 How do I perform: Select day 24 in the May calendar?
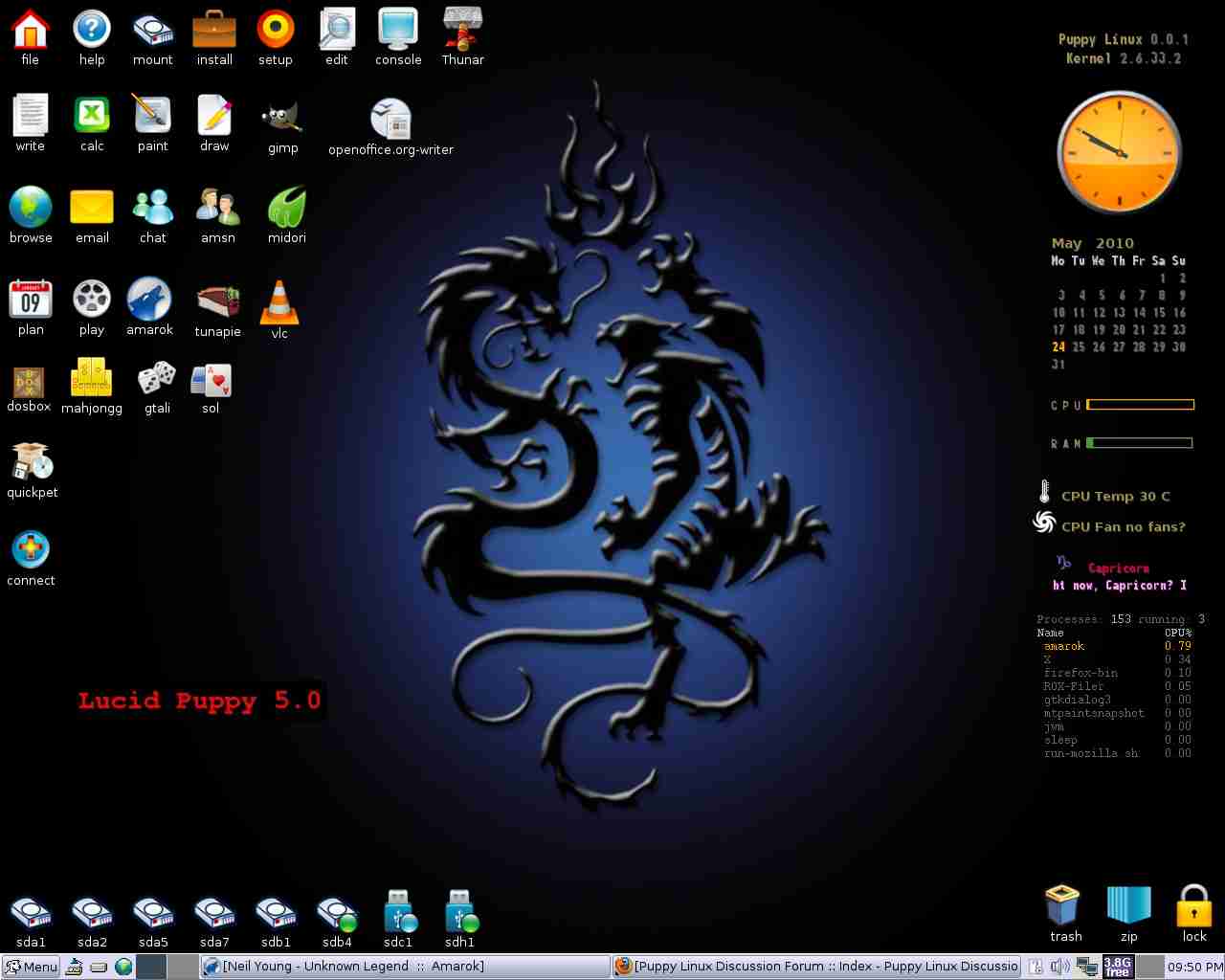tap(1058, 346)
